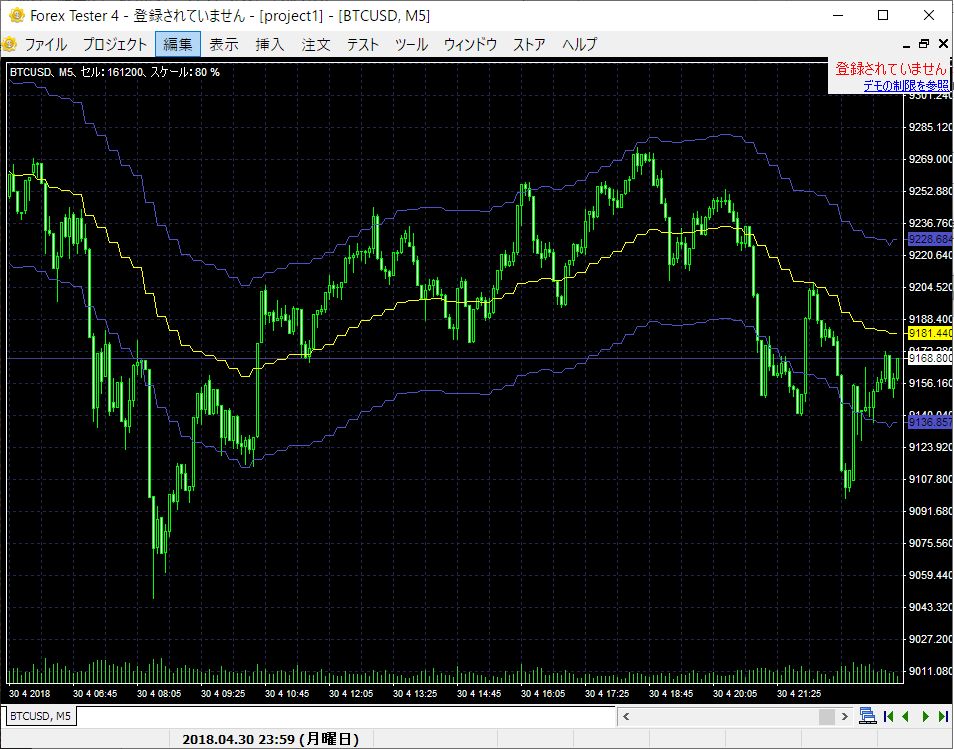Open the テスト menu
Image resolution: width=954 pixels, height=749 pixels.
click(x=363, y=44)
